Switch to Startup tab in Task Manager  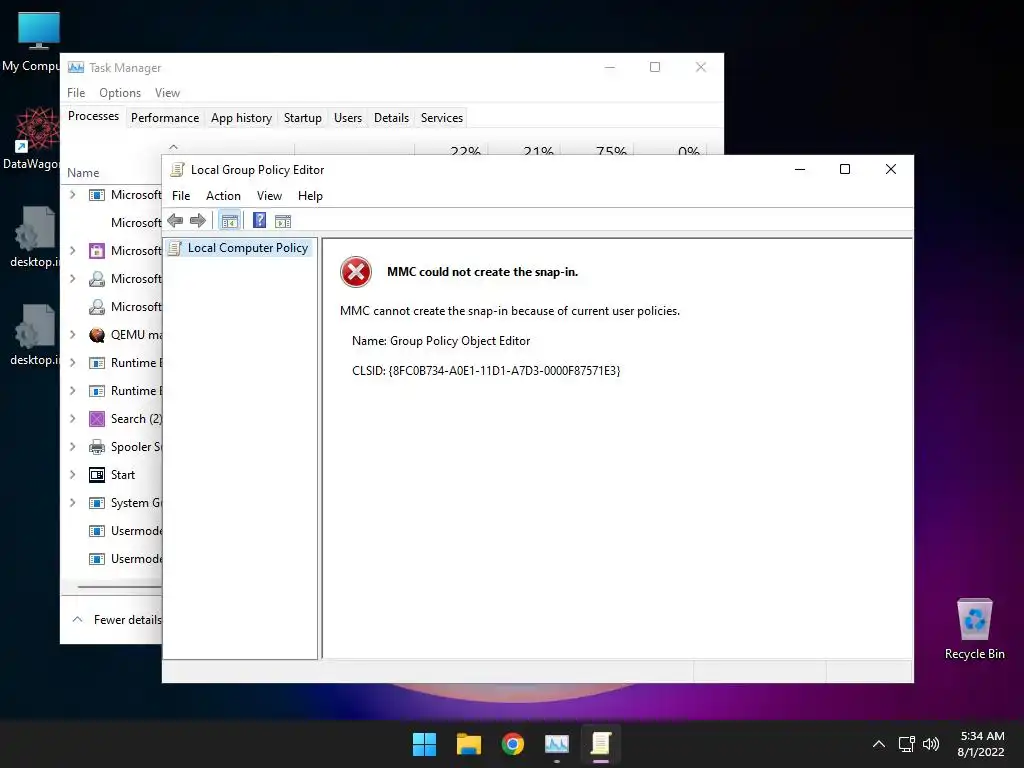[x=302, y=118]
